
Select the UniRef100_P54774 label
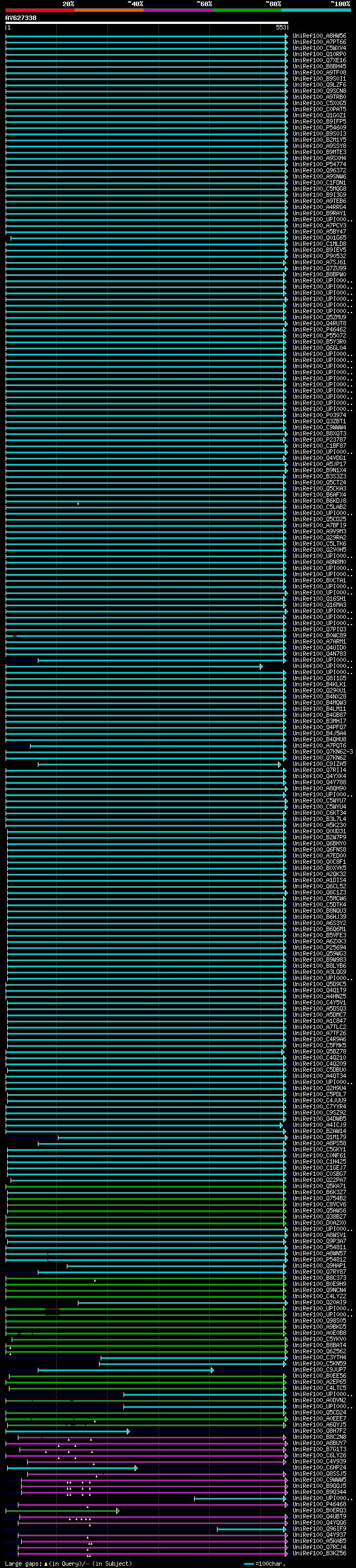319,164
